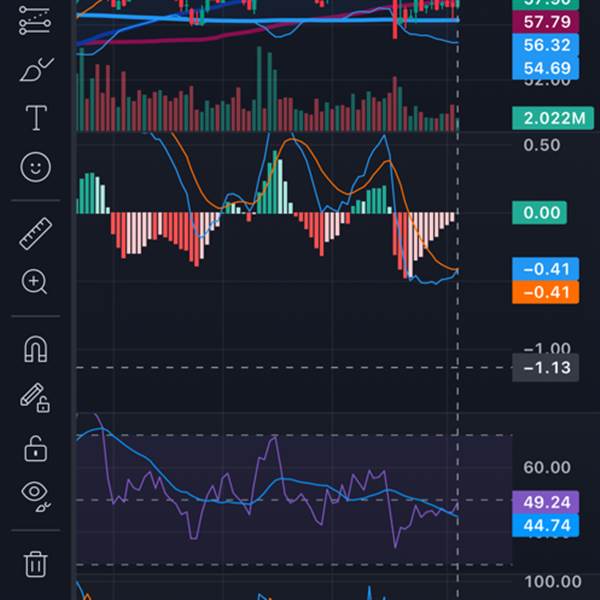The image size is (600, 600).
Task: Activate the Zoom In tool
Action: [34, 282]
